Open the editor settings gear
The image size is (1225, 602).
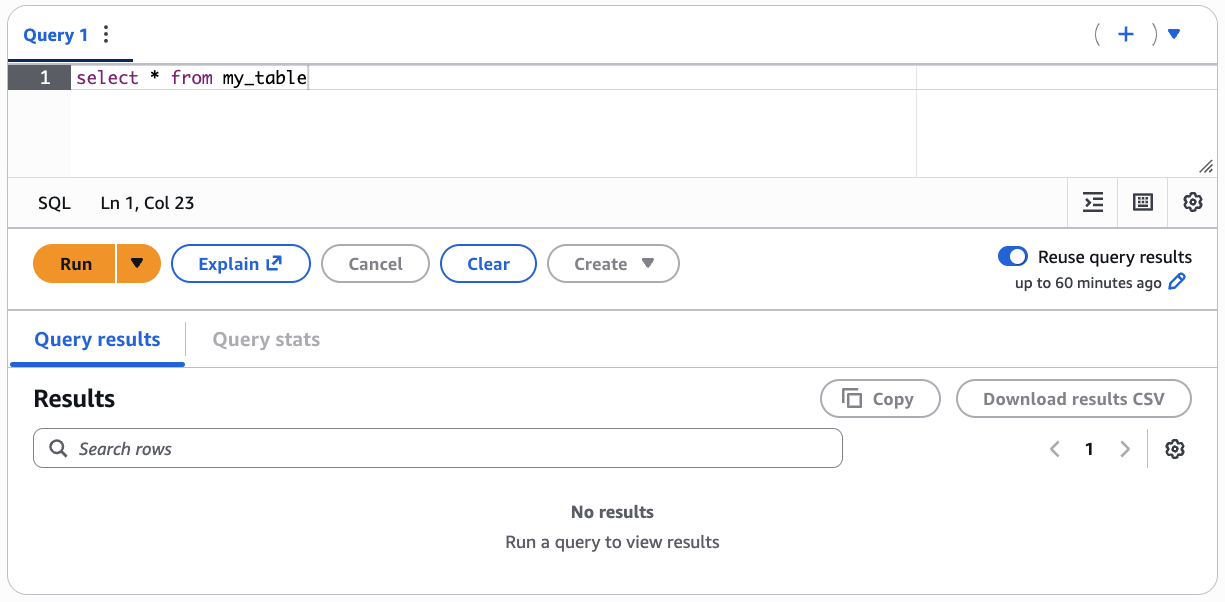click(x=1192, y=202)
